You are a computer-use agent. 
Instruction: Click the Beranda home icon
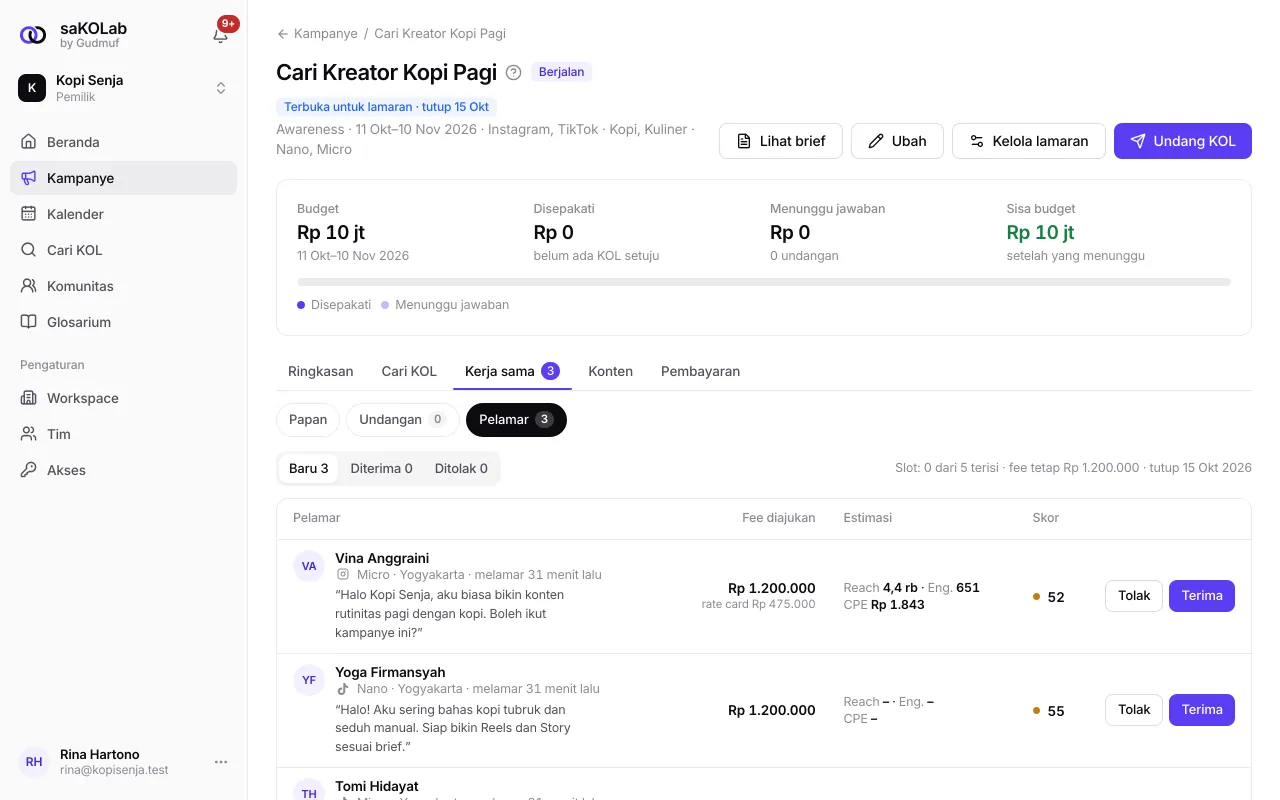pos(29,142)
